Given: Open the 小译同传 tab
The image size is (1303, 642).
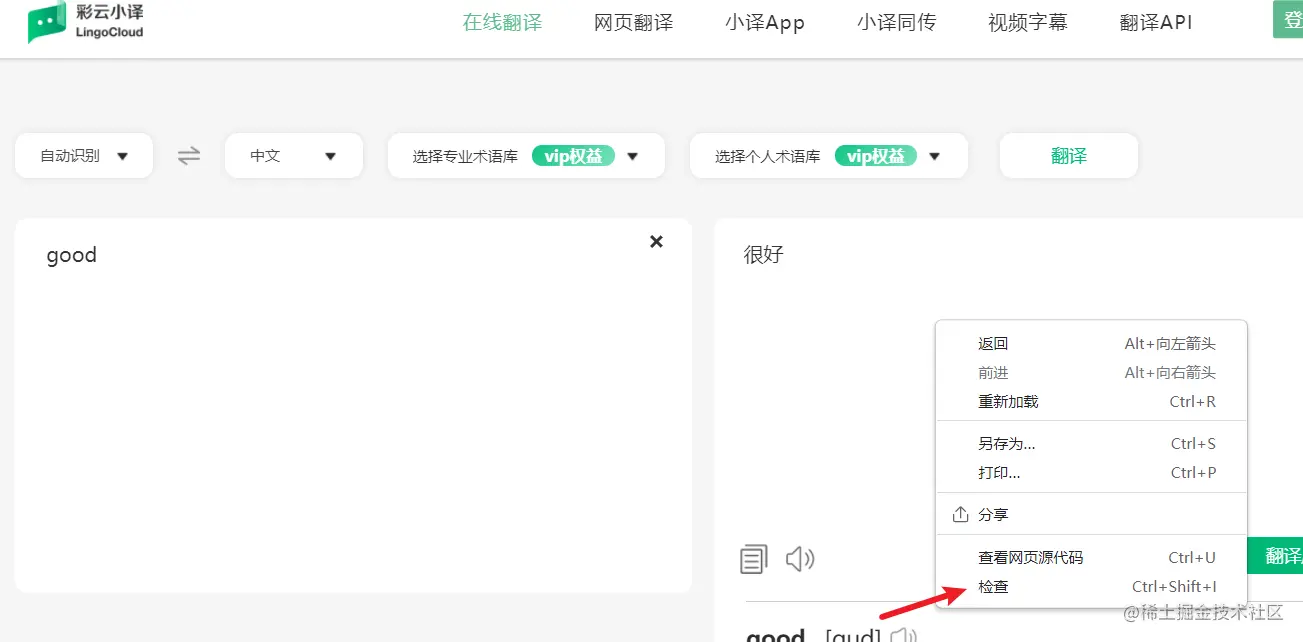Looking at the screenshot, I should point(896,22).
